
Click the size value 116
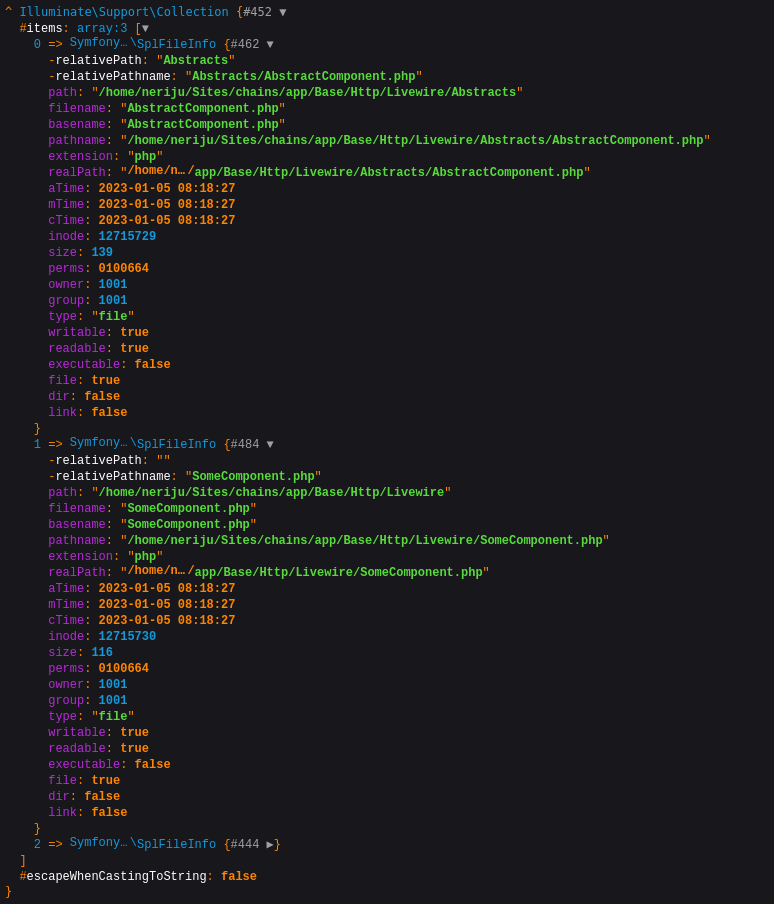pos(102,653)
